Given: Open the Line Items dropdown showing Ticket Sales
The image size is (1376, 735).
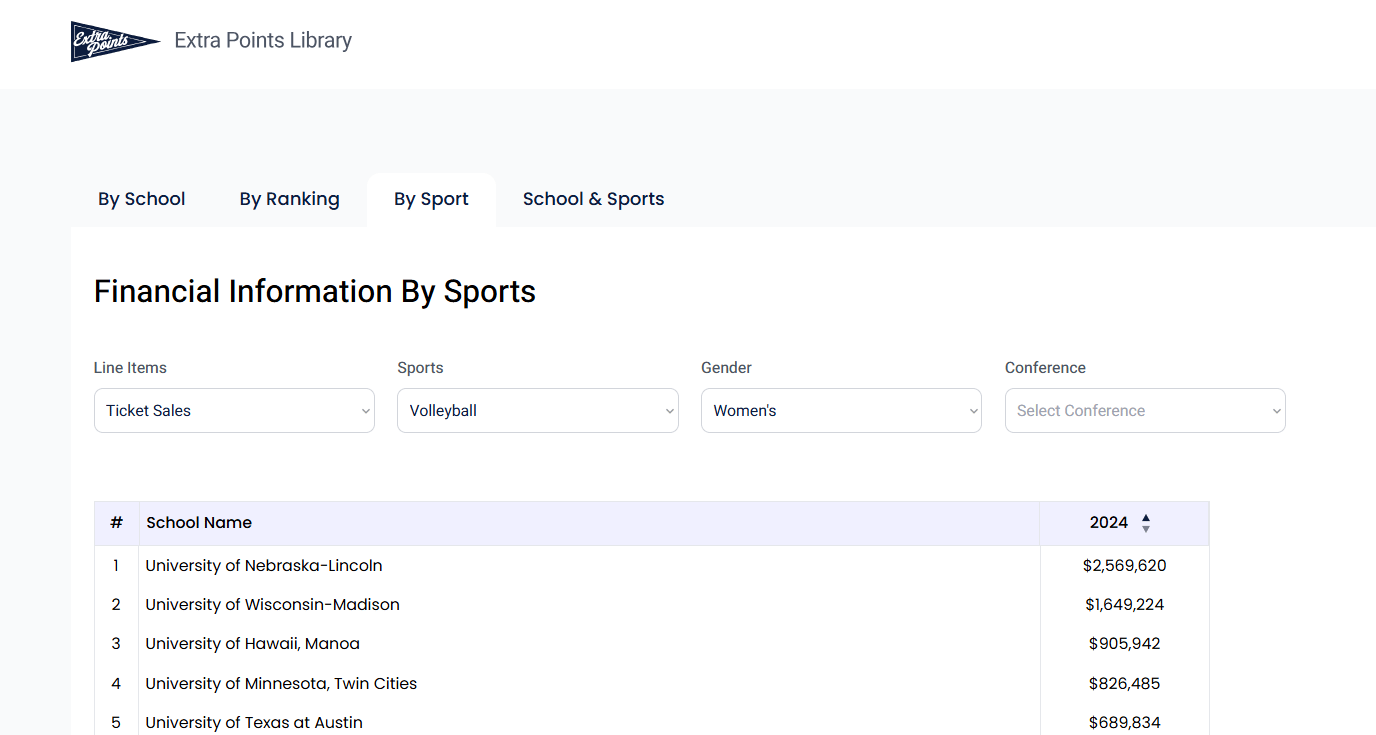Looking at the screenshot, I should (x=234, y=410).
